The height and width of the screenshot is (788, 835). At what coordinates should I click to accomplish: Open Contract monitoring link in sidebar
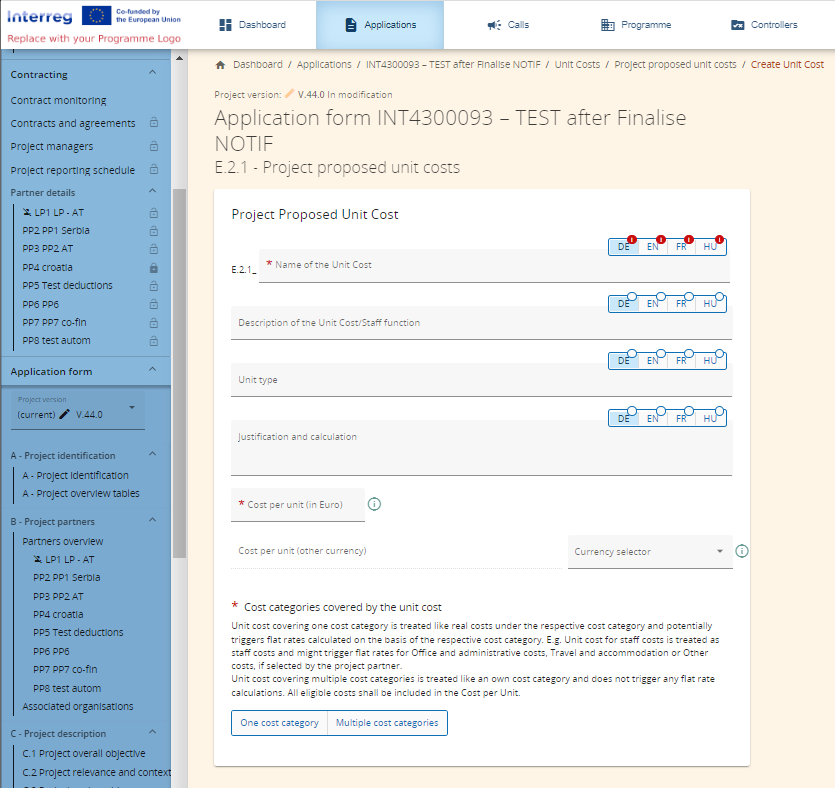coord(58,100)
